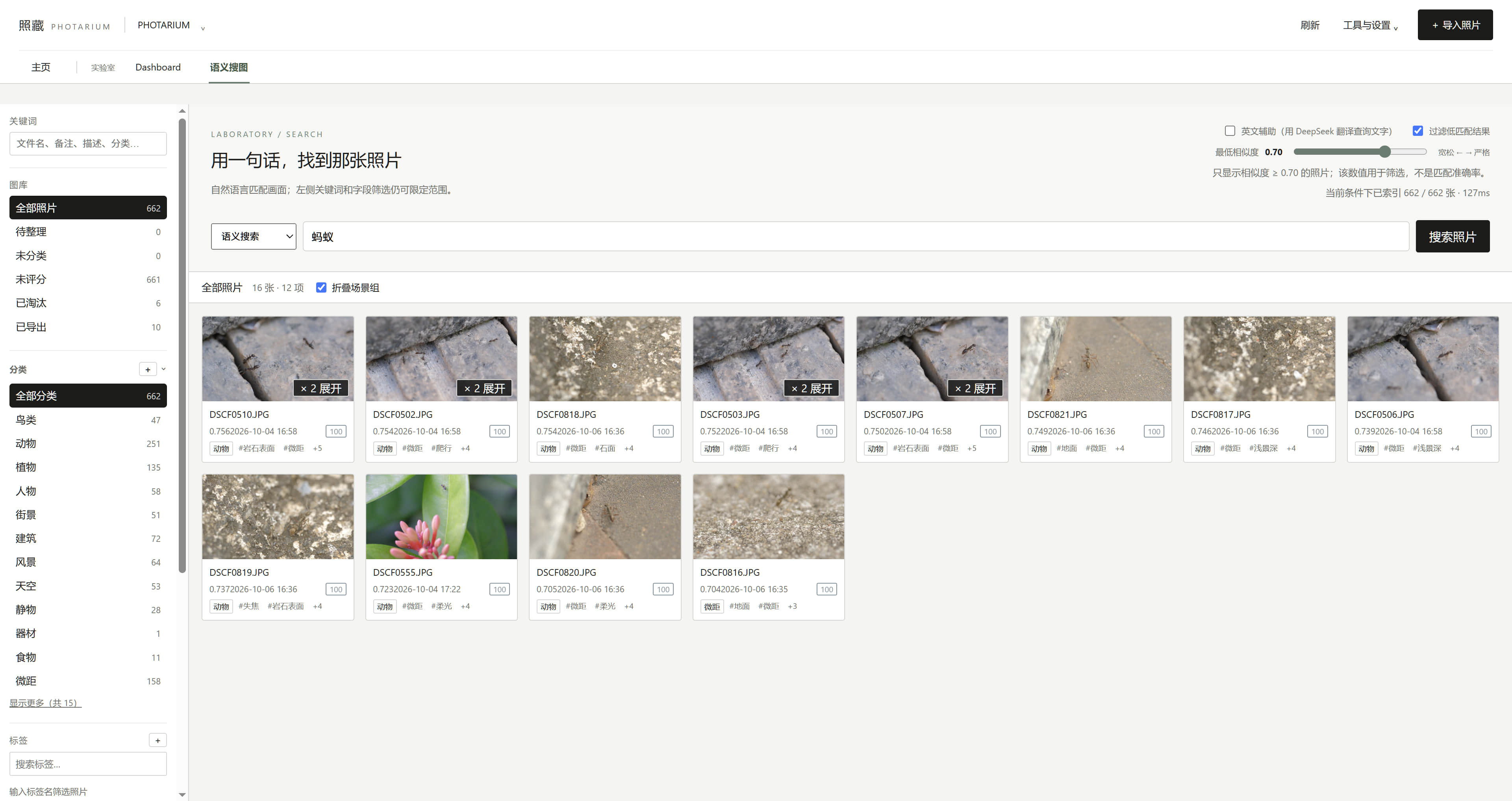This screenshot has width=1512, height=801.
Task: Open the PHOTARIUM library dropdown
Action: pos(171,25)
